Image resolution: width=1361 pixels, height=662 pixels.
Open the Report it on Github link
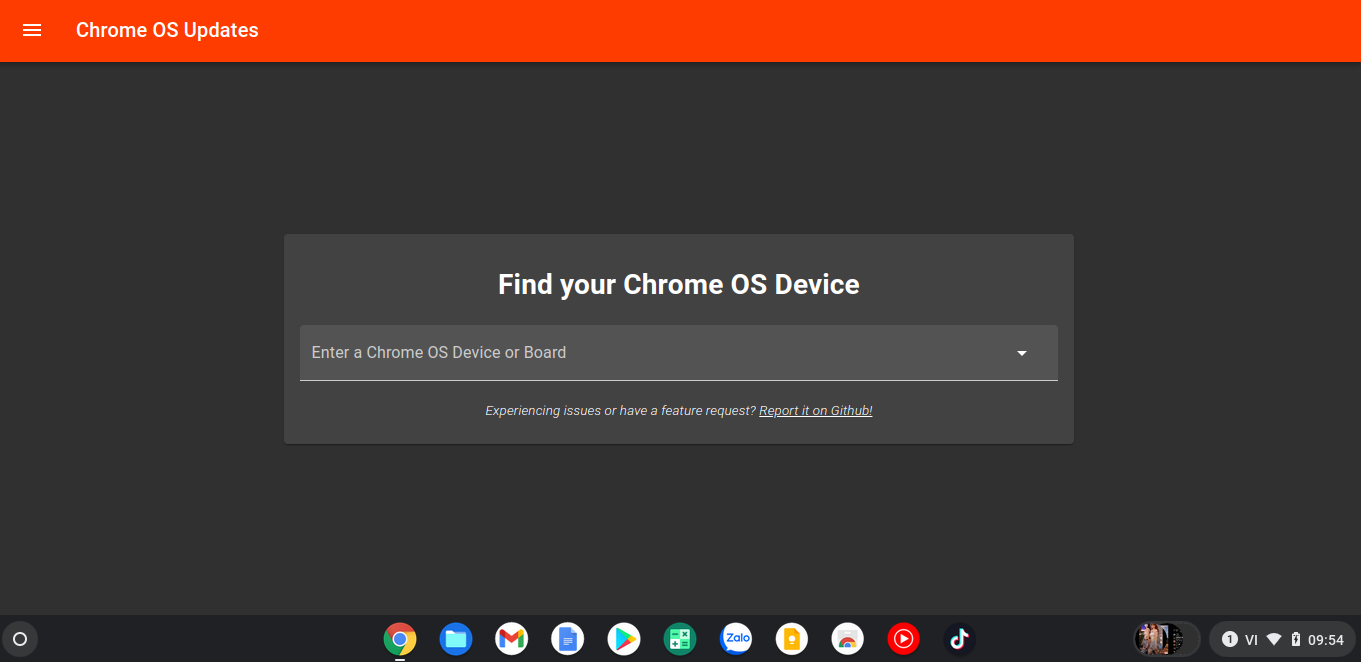pos(816,411)
